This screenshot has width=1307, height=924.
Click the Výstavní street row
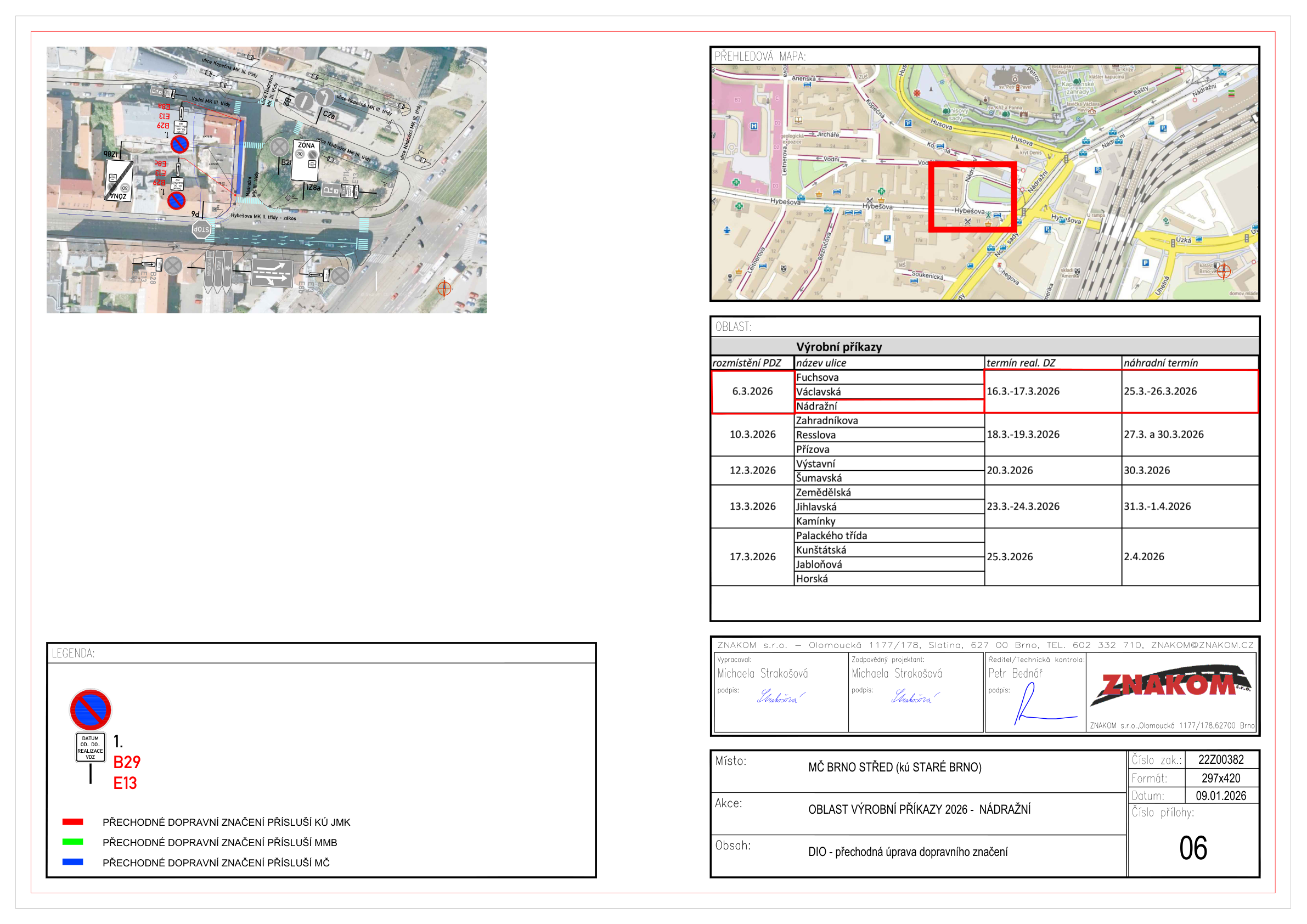pyautogui.click(x=889, y=464)
